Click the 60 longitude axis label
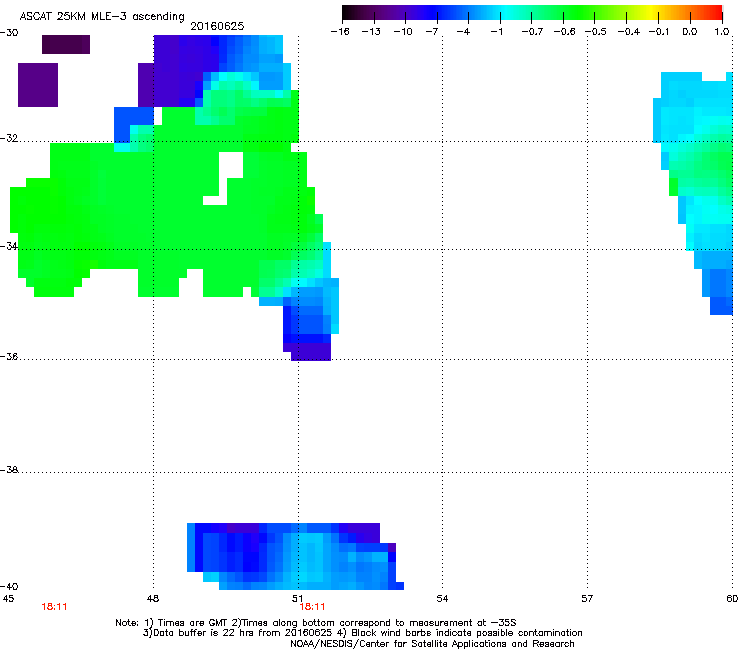 [x=732, y=599]
